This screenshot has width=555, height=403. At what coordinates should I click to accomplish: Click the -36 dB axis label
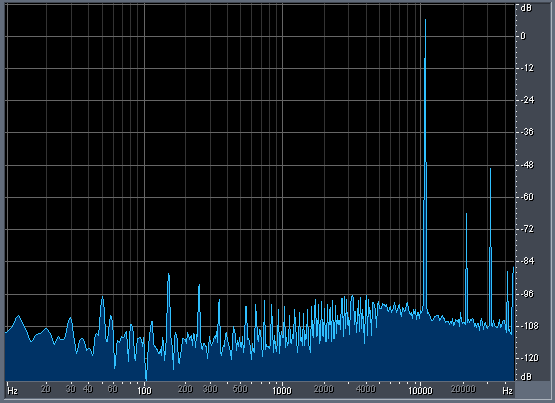527,132
